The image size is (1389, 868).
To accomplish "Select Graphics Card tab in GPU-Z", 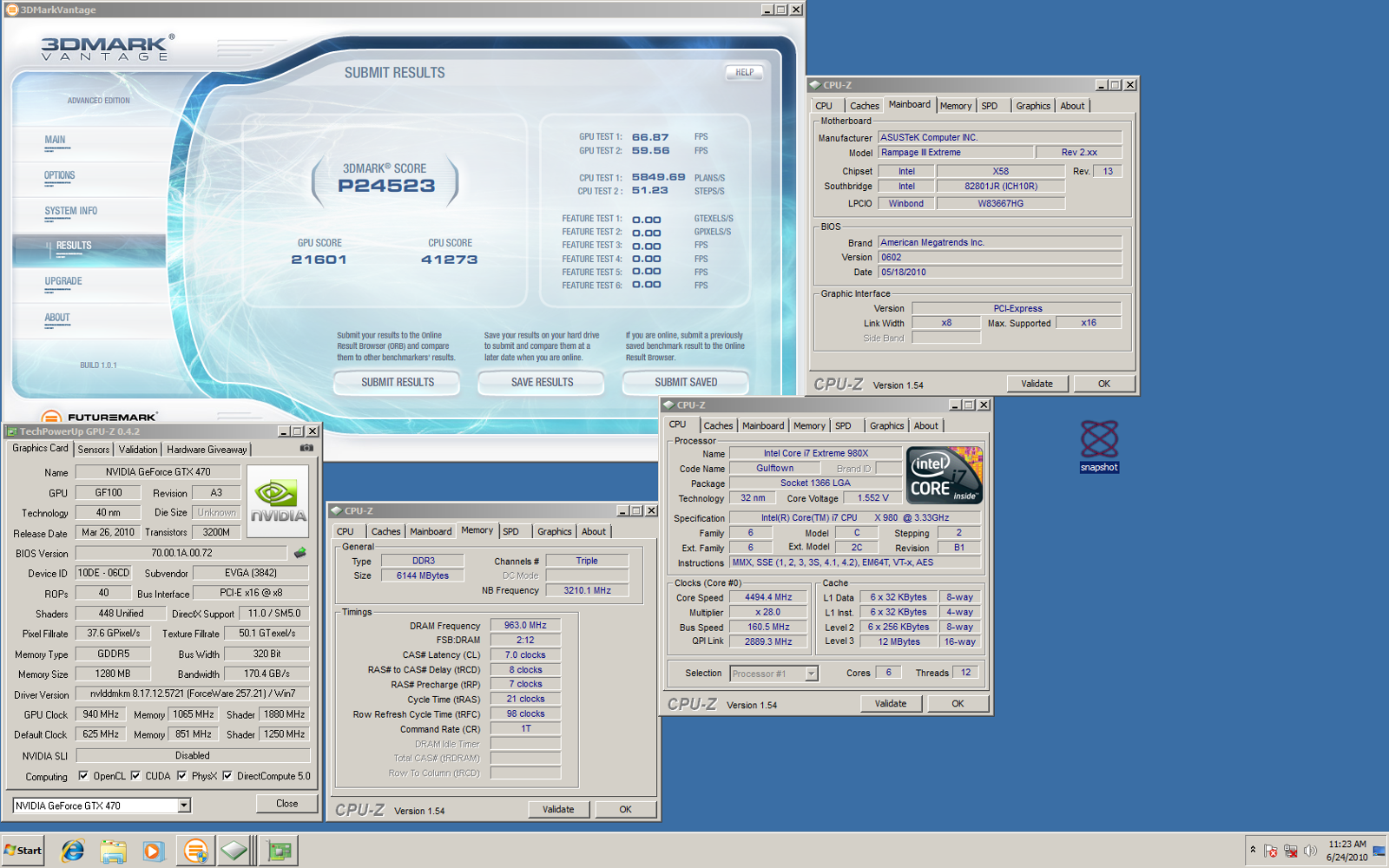I will 40,449.
